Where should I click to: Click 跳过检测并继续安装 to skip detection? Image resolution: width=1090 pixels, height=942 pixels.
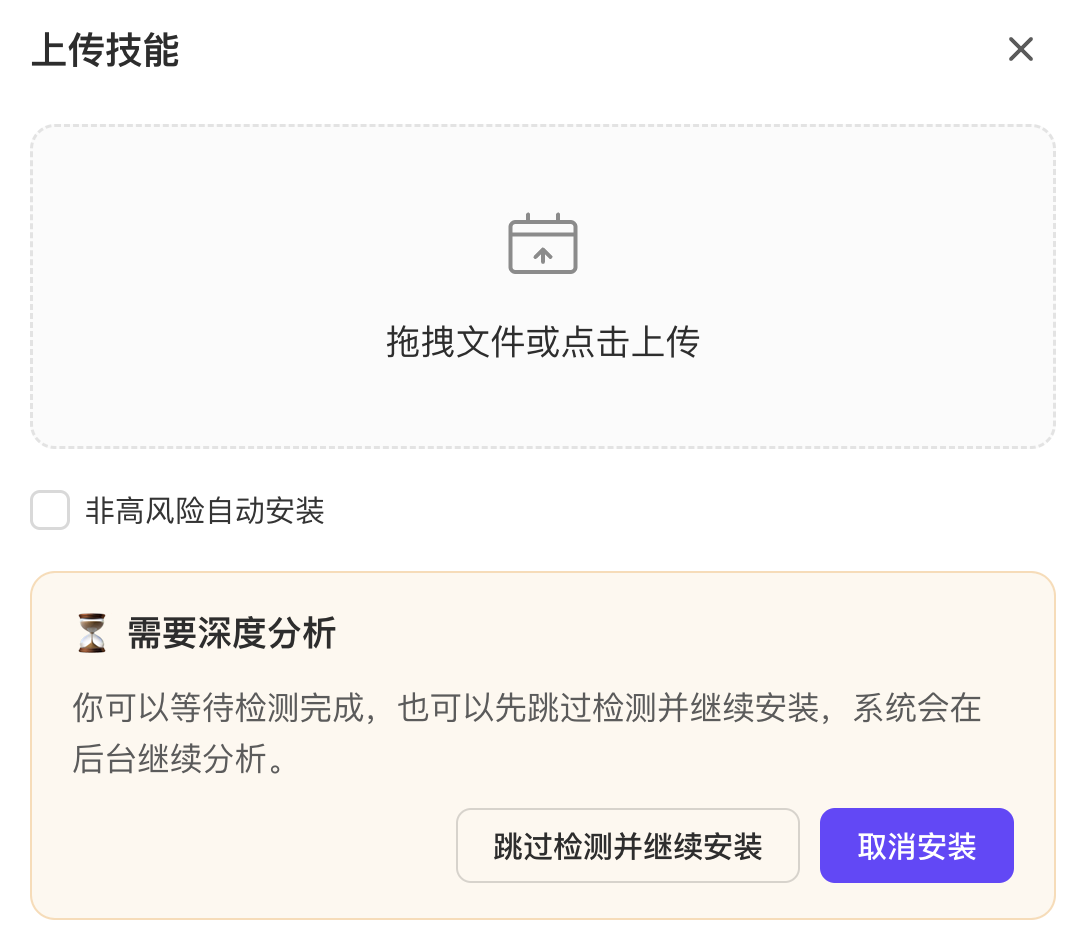(627, 845)
